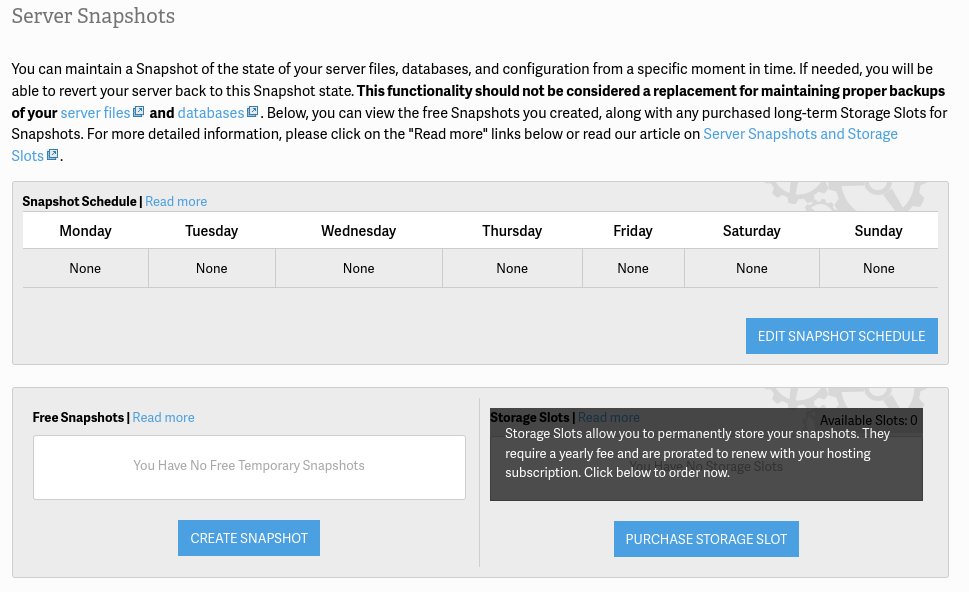
Task: Open the "server files" link
Action: click(95, 113)
